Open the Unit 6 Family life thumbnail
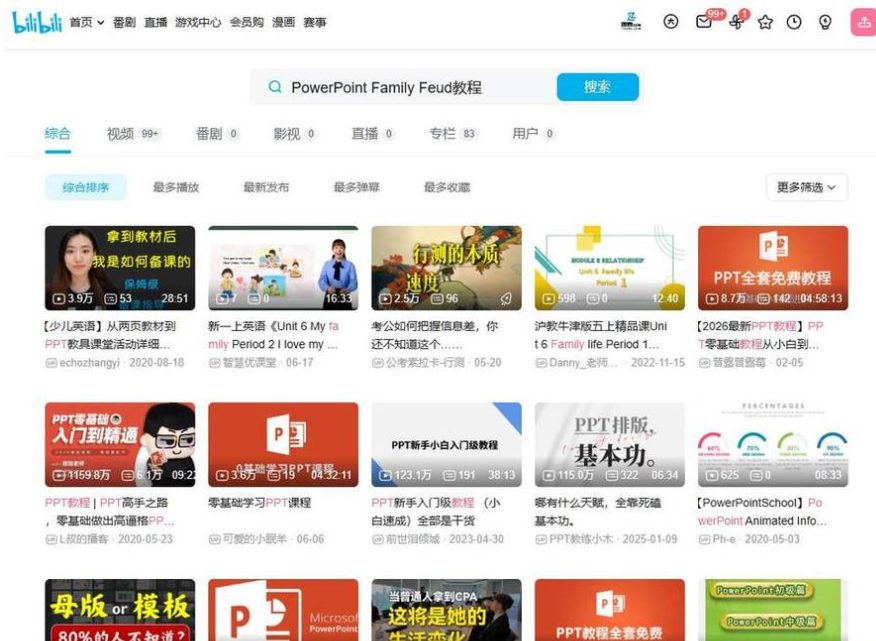The width and height of the screenshot is (876, 641). (x=610, y=268)
